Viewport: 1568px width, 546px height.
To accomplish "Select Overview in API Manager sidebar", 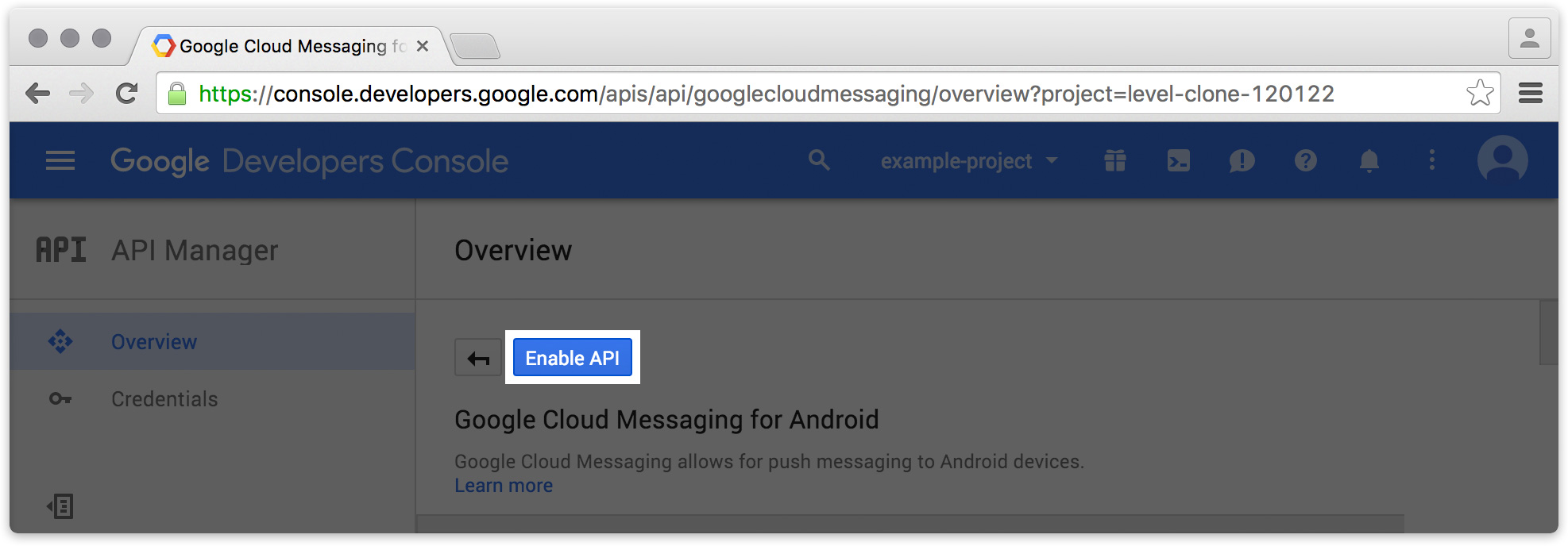I will coord(154,342).
